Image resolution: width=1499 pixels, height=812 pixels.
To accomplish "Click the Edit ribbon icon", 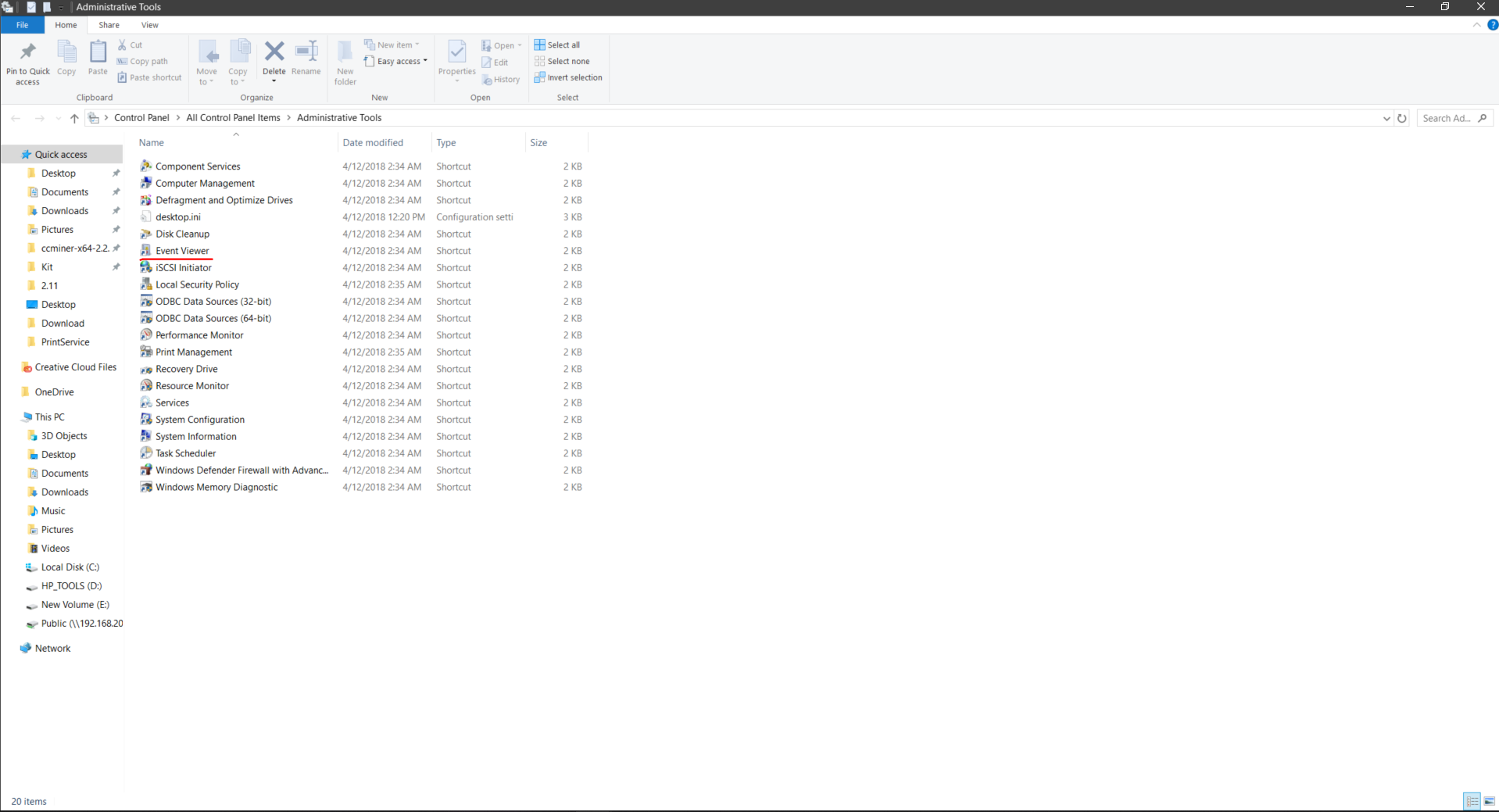I will pos(486,63).
